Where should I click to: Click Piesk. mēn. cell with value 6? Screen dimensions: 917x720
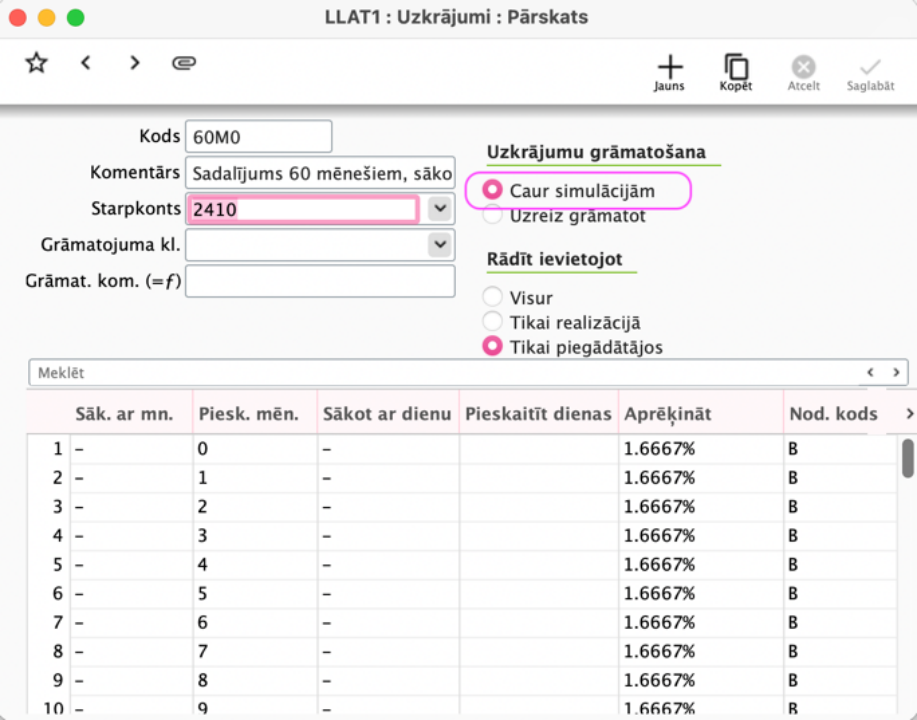[255, 622]
